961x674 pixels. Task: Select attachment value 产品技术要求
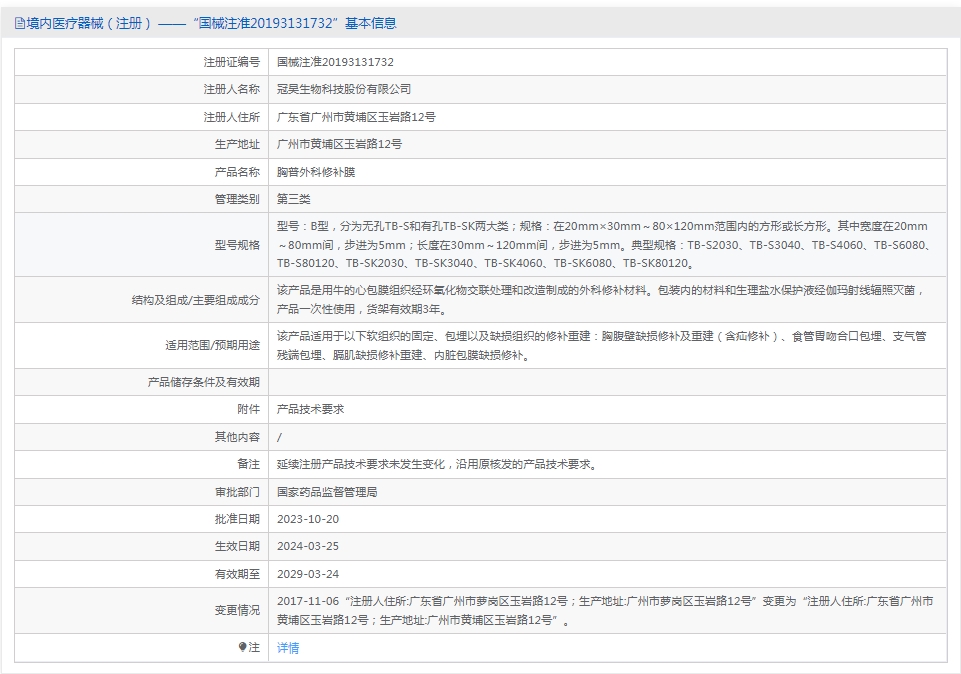pos(311,409)
